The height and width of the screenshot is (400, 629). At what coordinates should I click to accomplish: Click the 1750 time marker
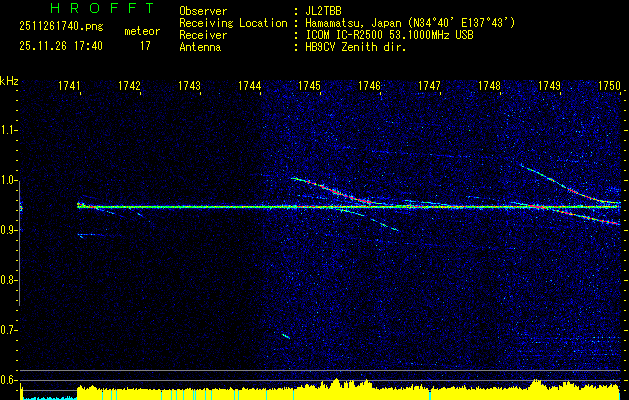[609, 86]
